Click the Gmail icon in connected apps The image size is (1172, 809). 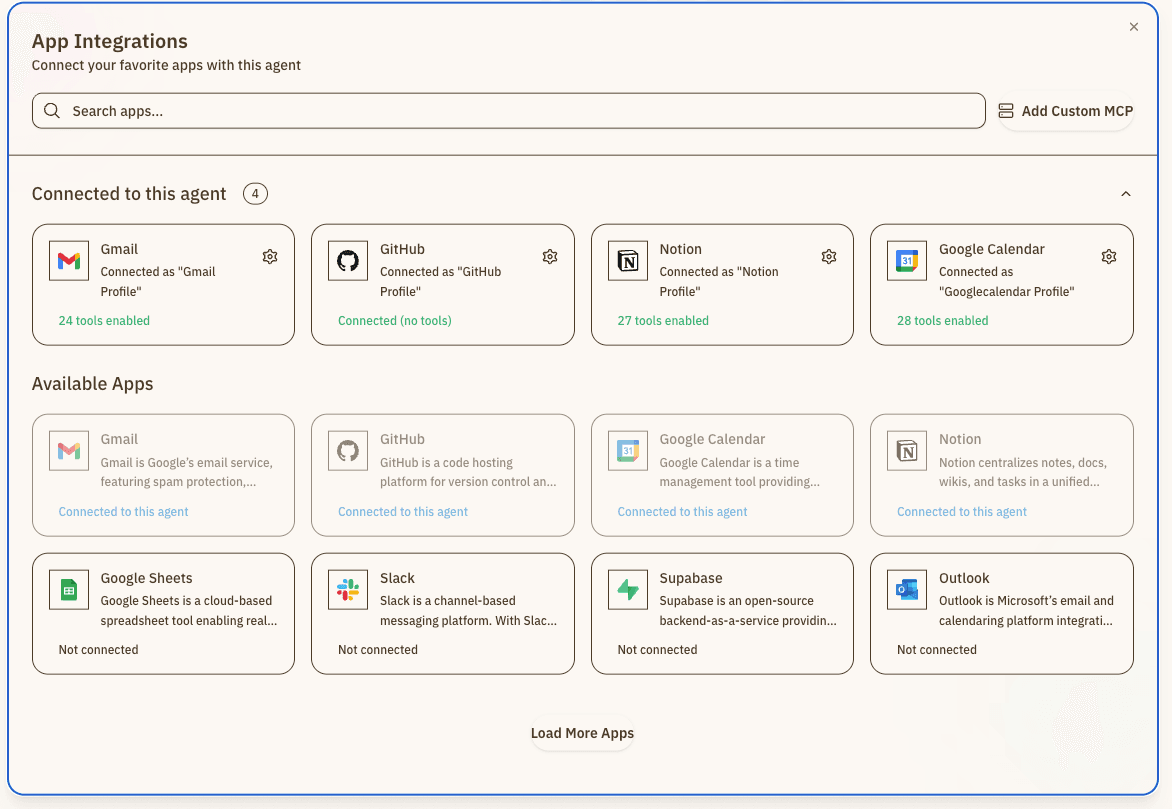pos(69,261)
